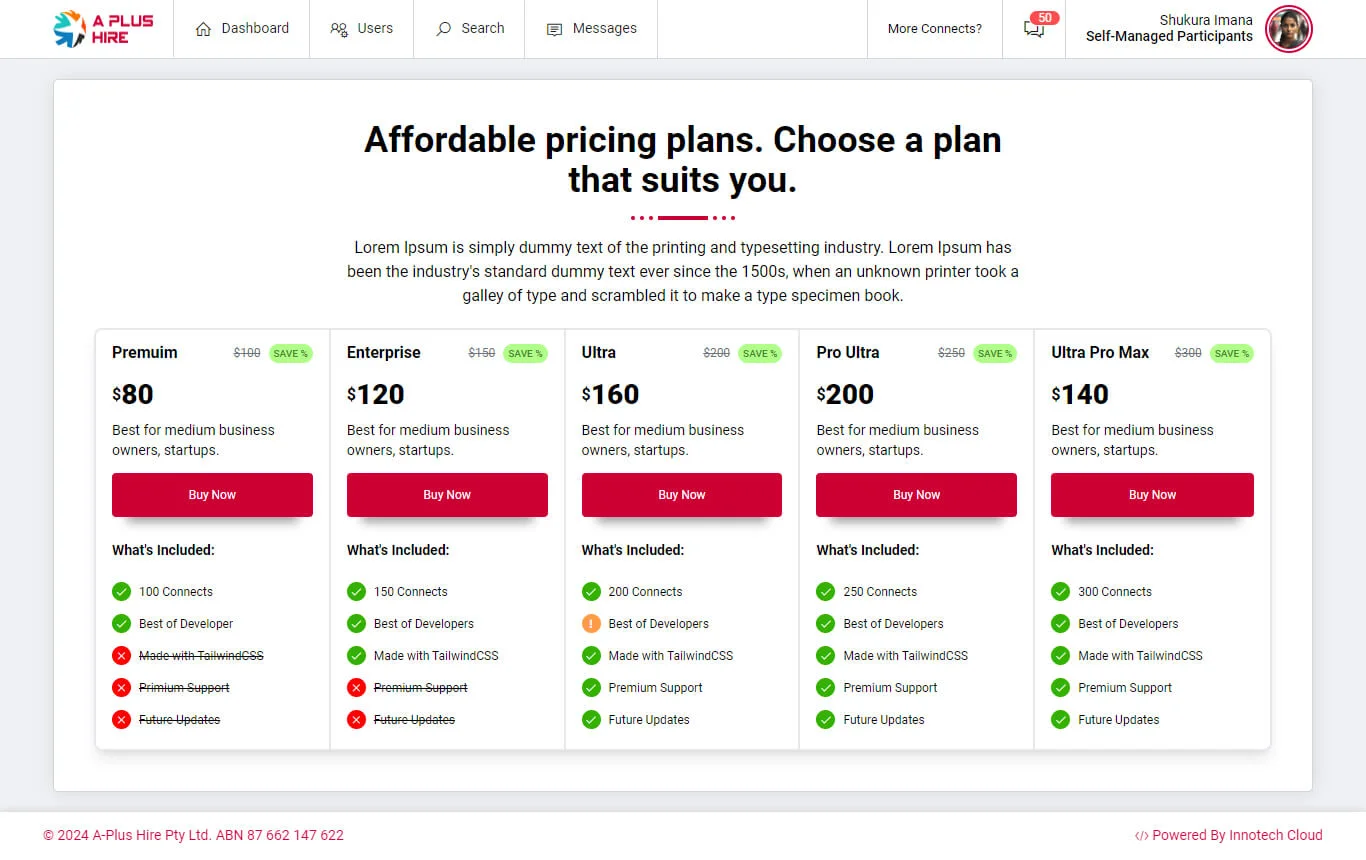The height and width of the screenshot is (860, 1366).
Task: Click the Search magnifier icon
Action: [444, 29]
